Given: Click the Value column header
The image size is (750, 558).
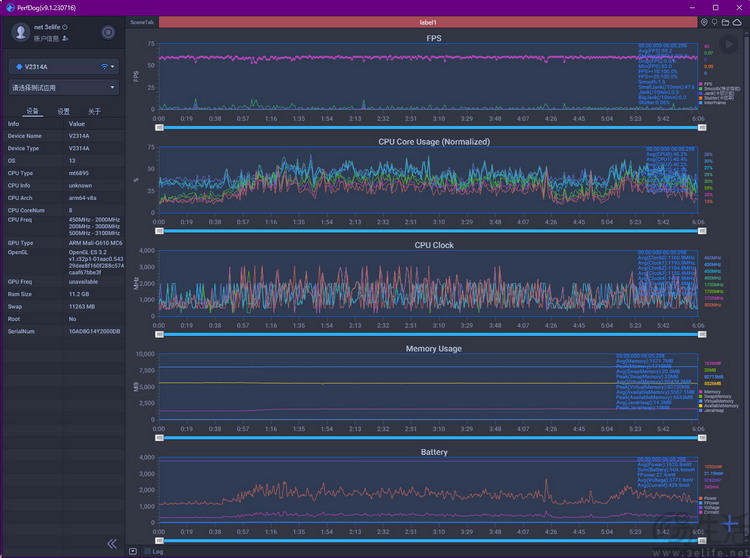Looking at the screenshot, I should (x=77, y=123).
